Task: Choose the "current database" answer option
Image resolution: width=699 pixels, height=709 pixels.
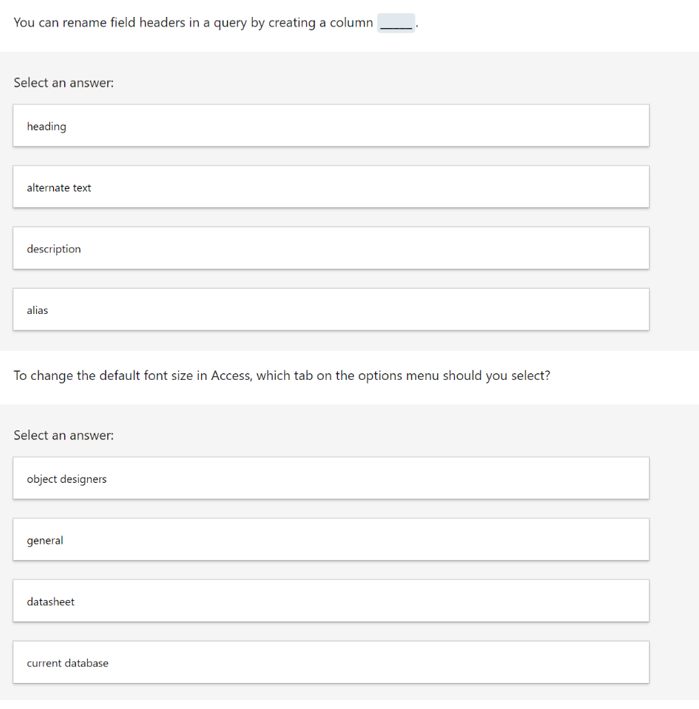Action: pos(331,662)
